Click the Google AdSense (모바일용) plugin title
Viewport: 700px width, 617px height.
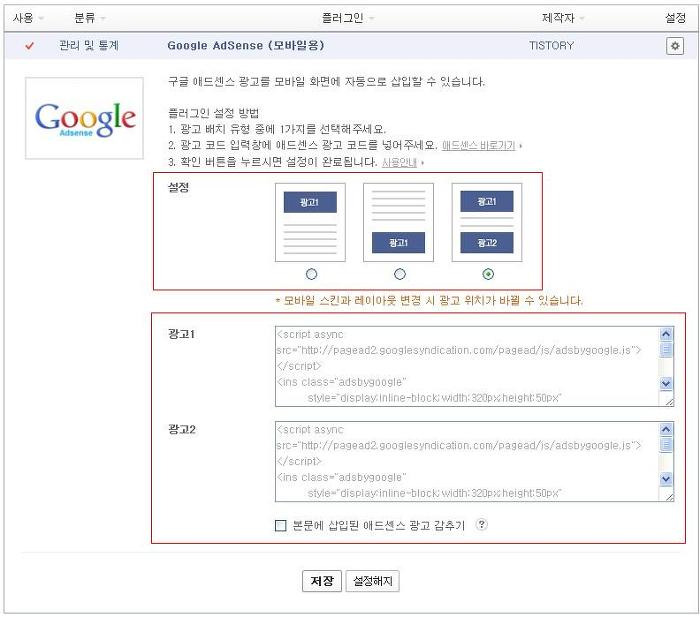point(246,46)
